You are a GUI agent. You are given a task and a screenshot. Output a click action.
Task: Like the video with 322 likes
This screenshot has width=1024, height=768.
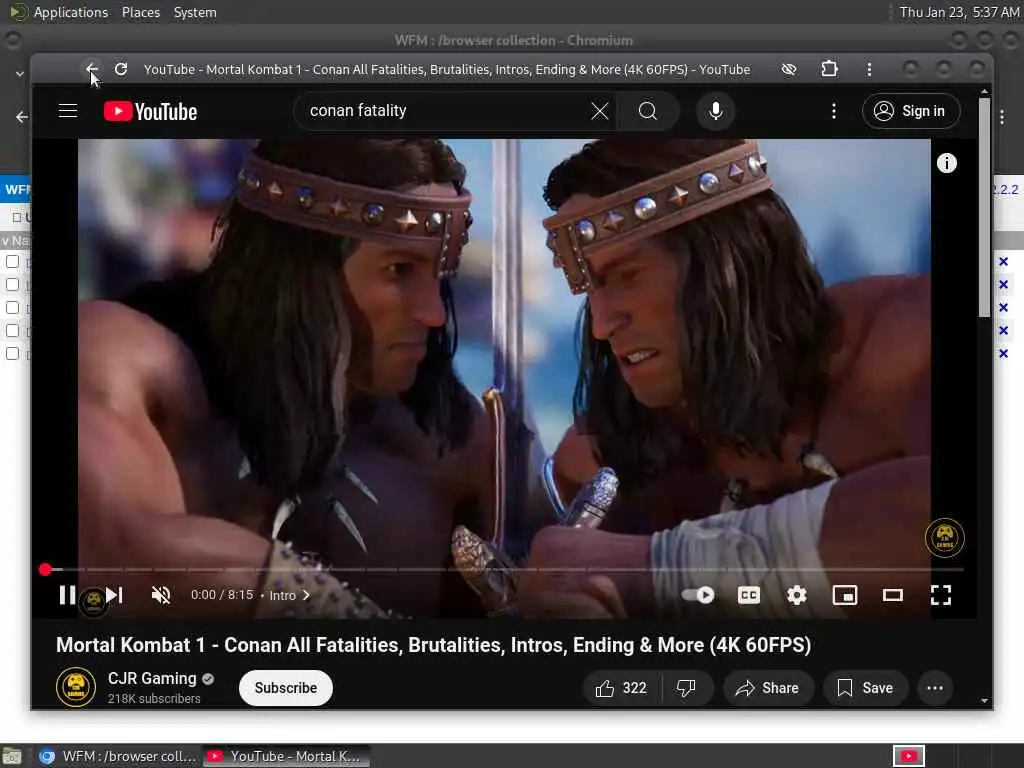(x=621, y=688)
